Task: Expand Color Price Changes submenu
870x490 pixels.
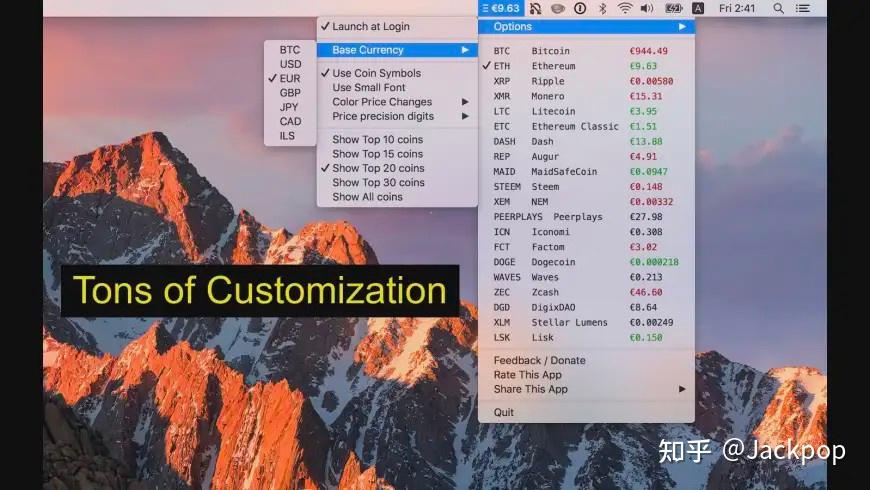Action: point(397,102)
